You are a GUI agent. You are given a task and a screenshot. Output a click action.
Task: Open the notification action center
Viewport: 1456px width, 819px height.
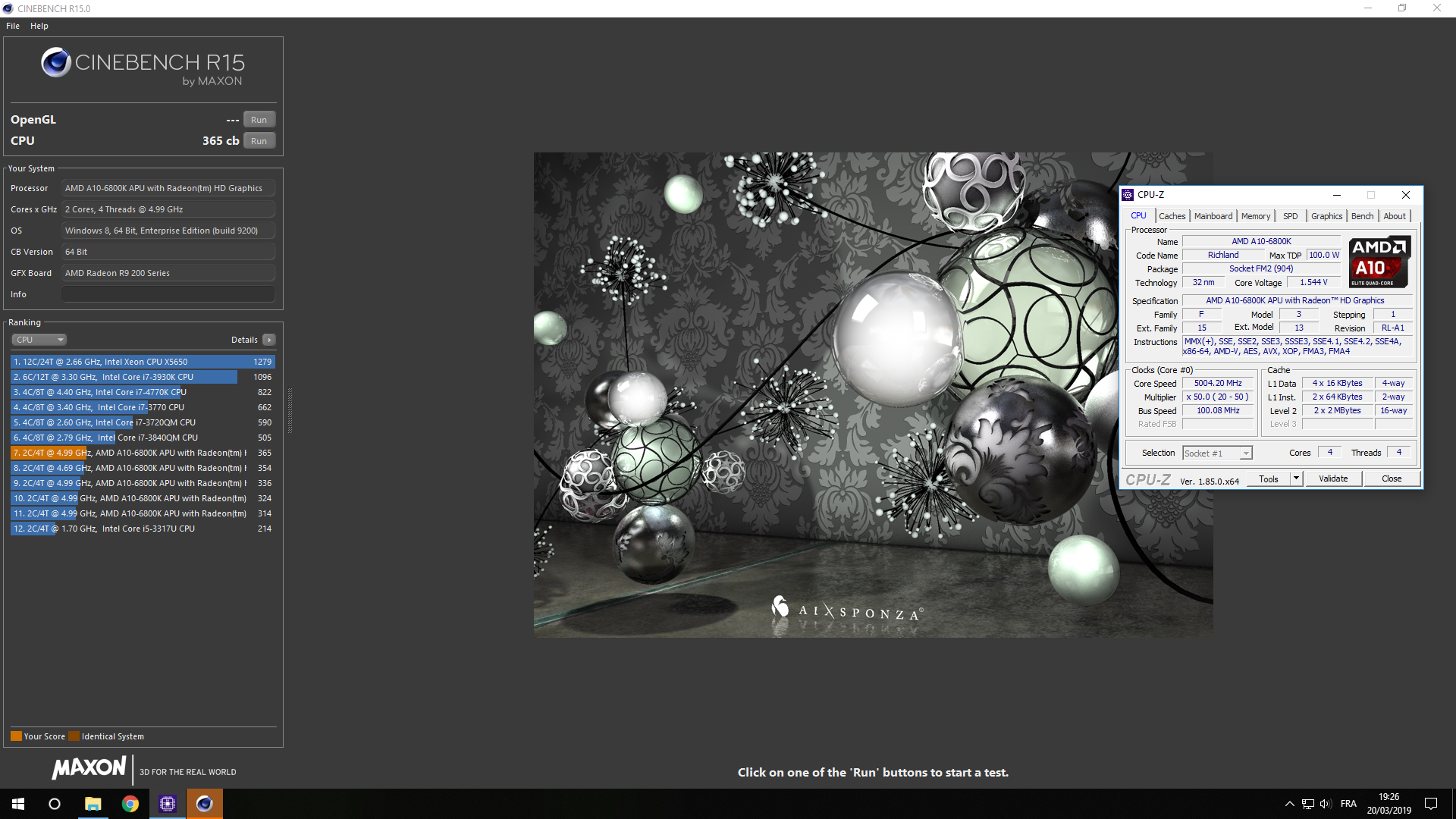[x=1431, y=804]
